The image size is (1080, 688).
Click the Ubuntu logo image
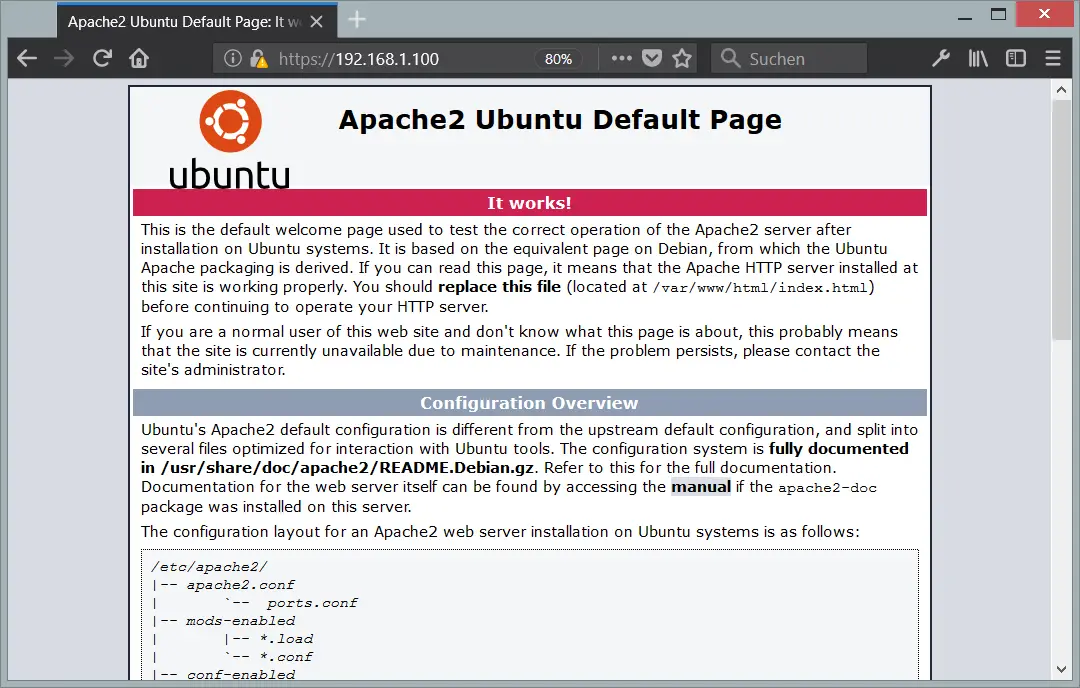coord(229,140)
